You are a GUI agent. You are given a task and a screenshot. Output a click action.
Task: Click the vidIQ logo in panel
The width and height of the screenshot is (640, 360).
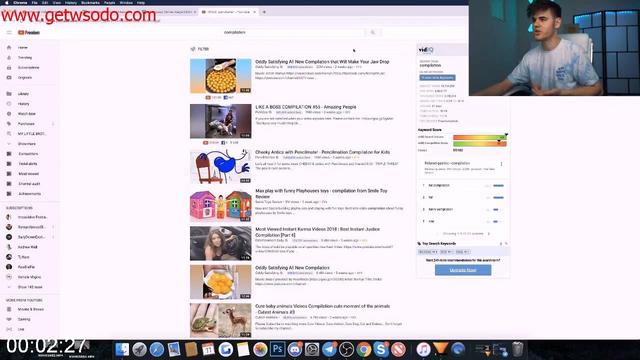tap(426, 50)
